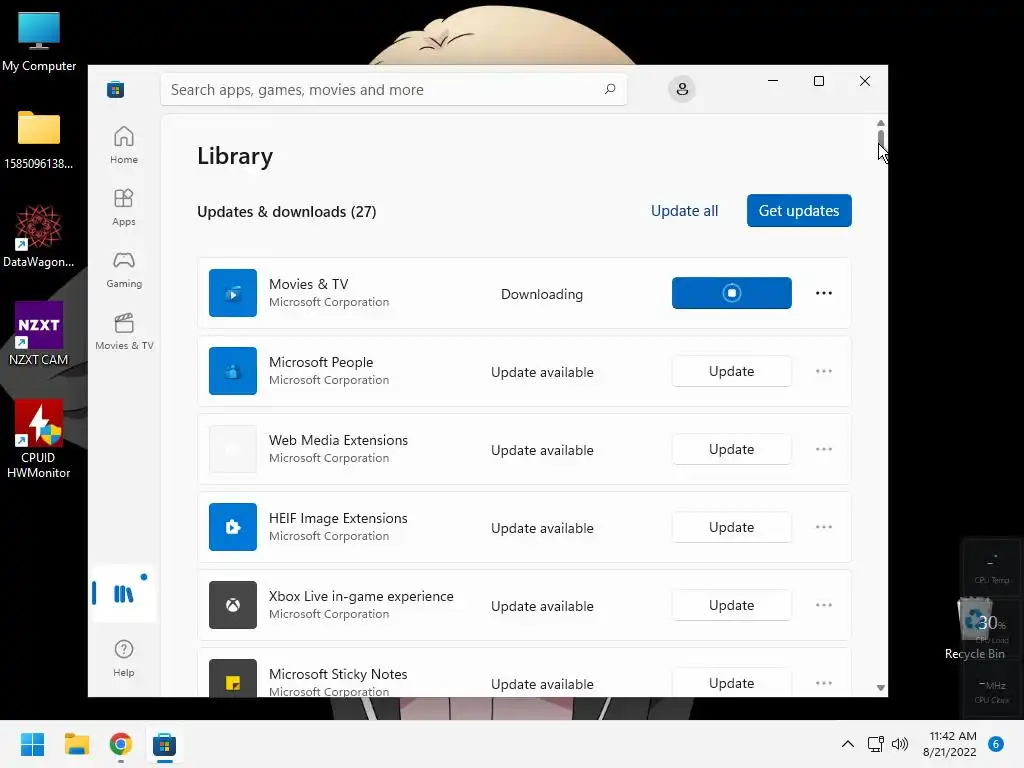1024x768 pixels.
Task: Open more options for Microsoft Sticky Notes
Action: [824, 683]
